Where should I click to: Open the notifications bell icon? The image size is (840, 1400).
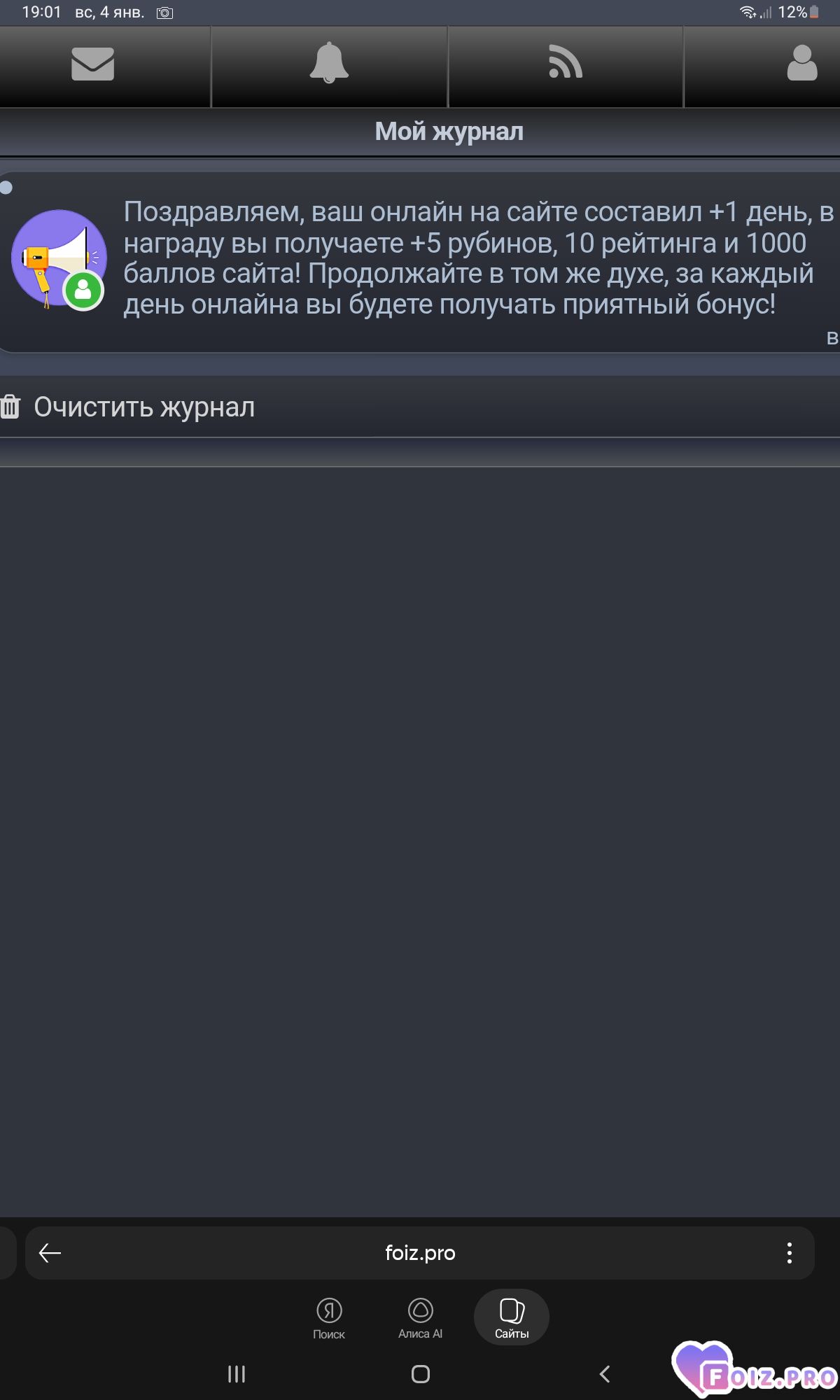pos(329,63)
